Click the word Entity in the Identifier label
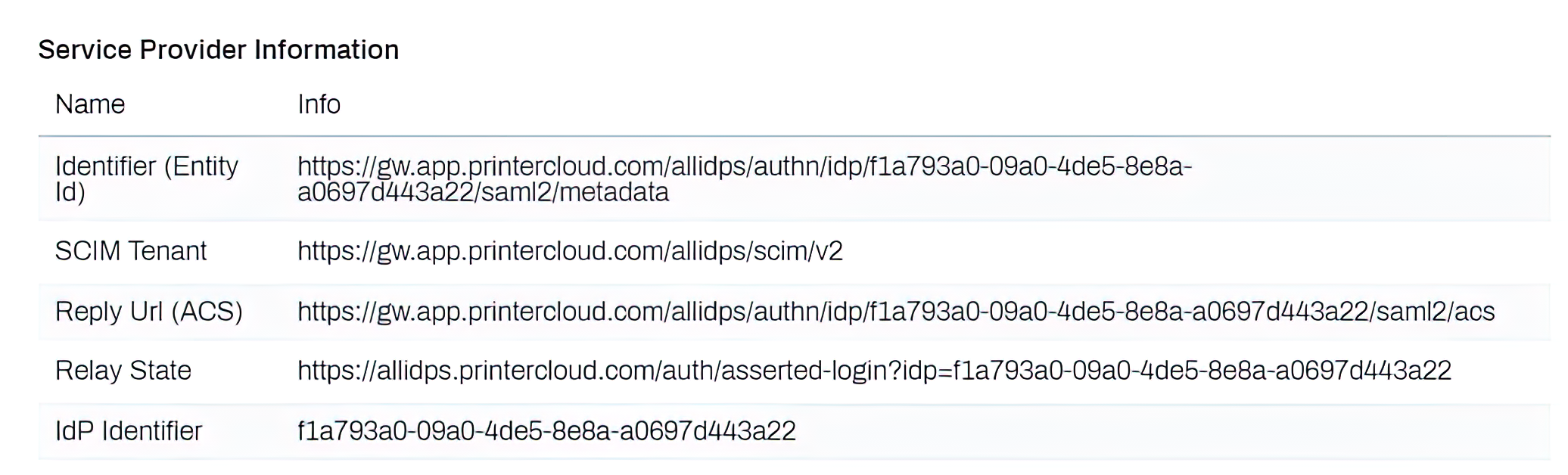1568x475 pixels. pyautogui.click(x=205, y=166)
